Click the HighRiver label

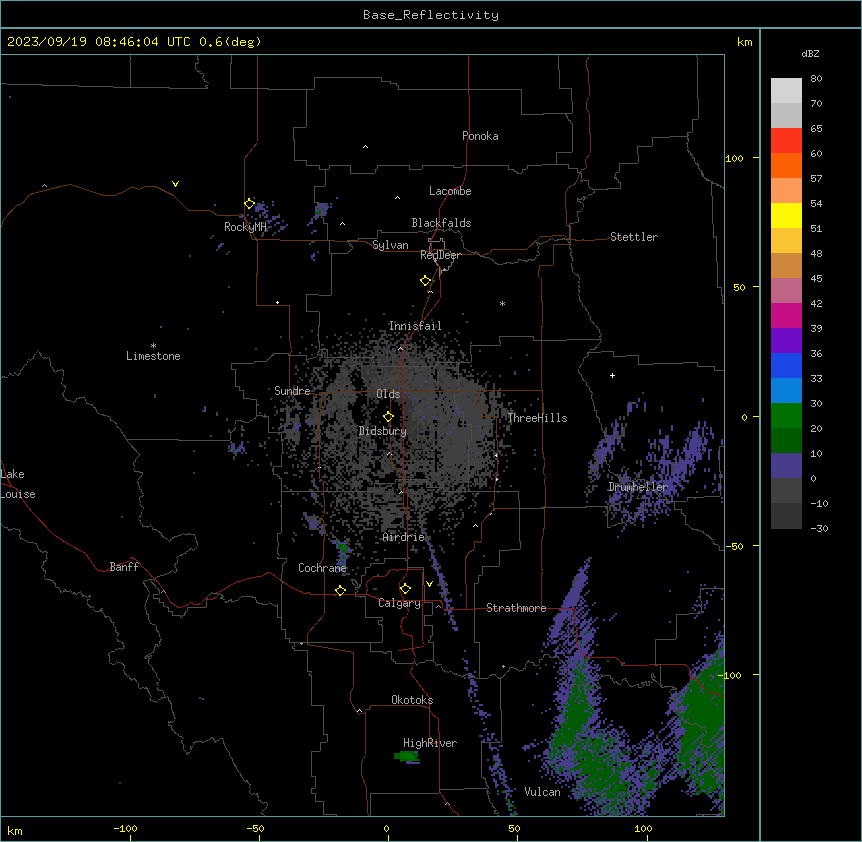[430, 743]
